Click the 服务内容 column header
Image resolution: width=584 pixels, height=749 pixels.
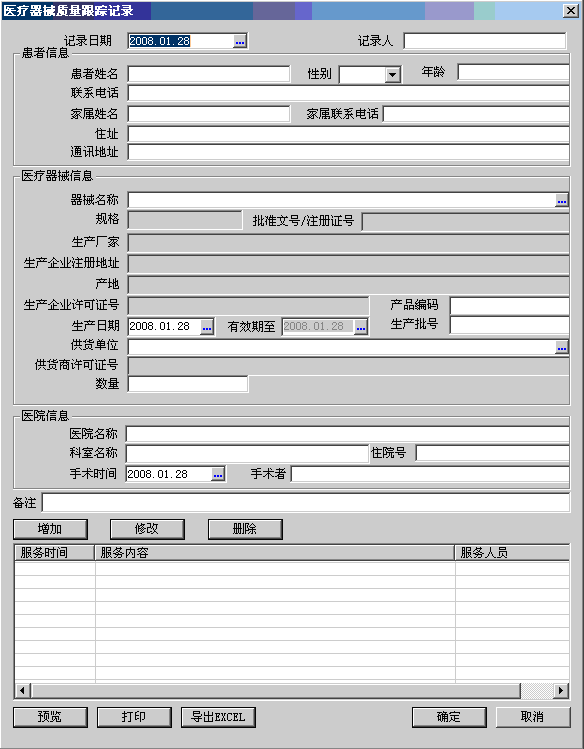coord(275,553)
